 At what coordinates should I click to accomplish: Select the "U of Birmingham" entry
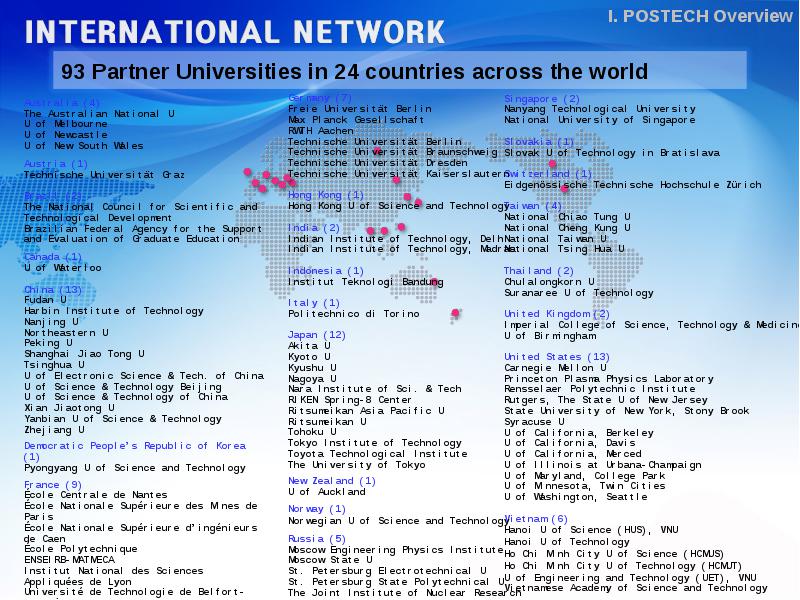coord(550,336)
